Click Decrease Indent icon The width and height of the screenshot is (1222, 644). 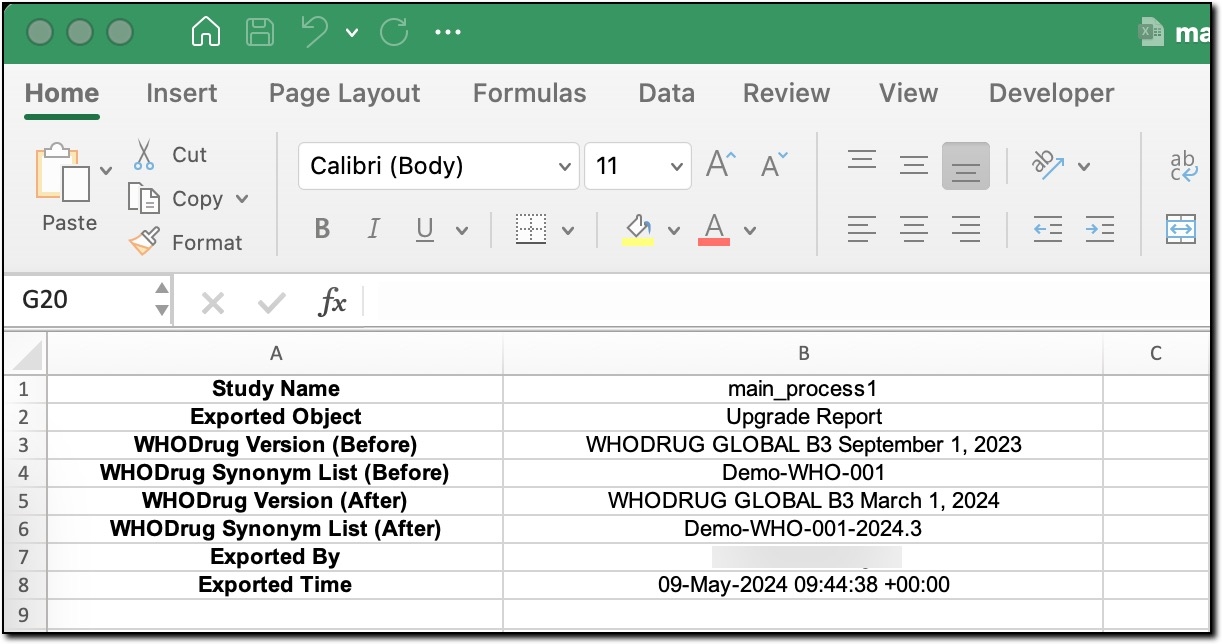[x=1048, y=230]
